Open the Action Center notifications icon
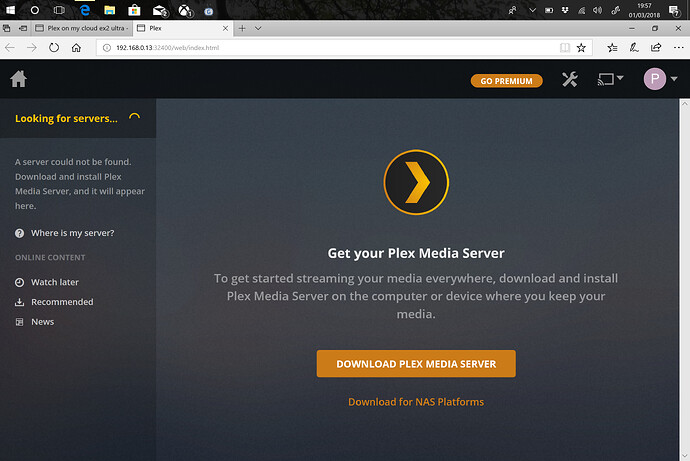Image resolution: width=690 pixels, height=461 pixels. (674, 11)
